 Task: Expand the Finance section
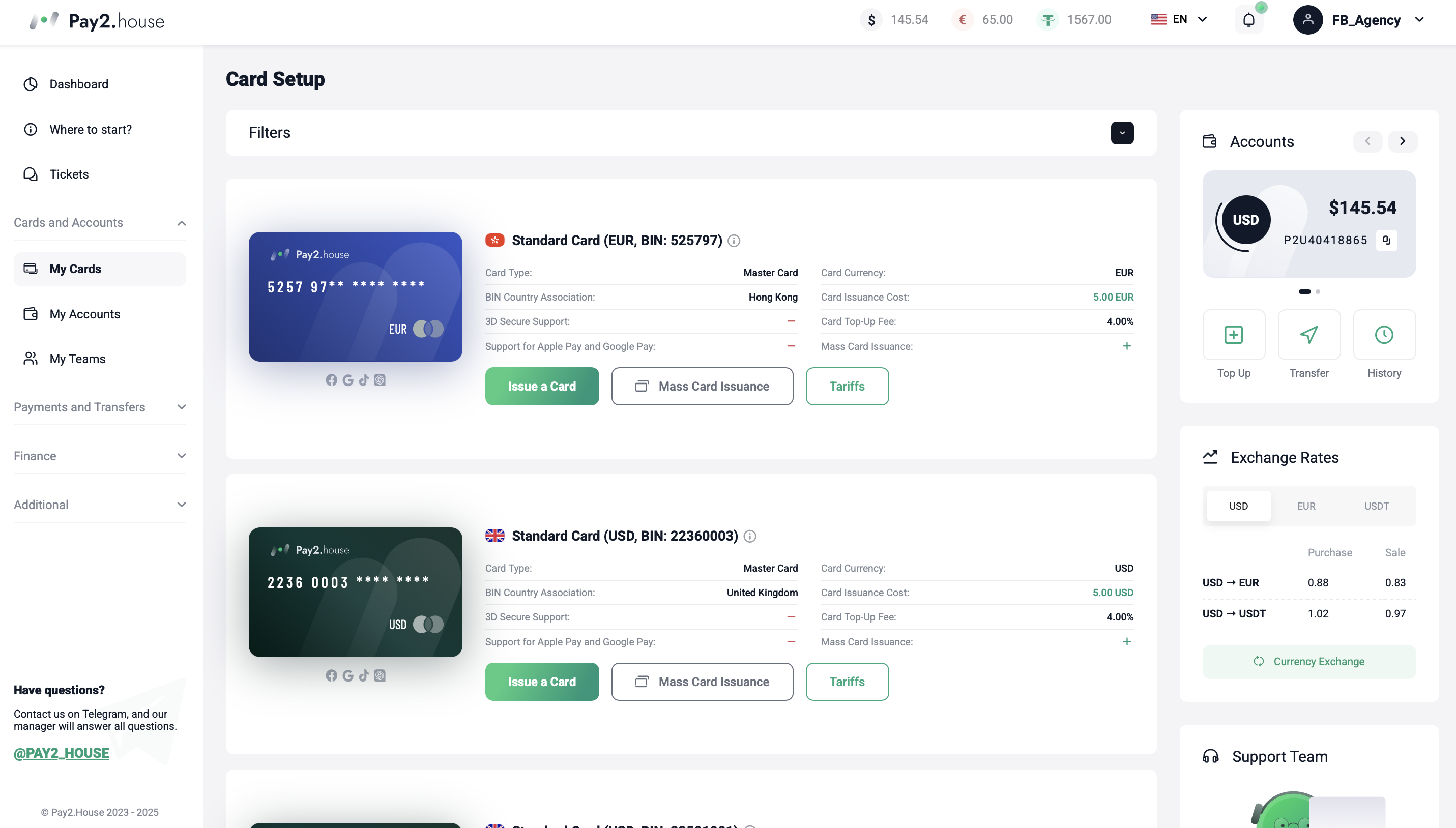(100, 456)
